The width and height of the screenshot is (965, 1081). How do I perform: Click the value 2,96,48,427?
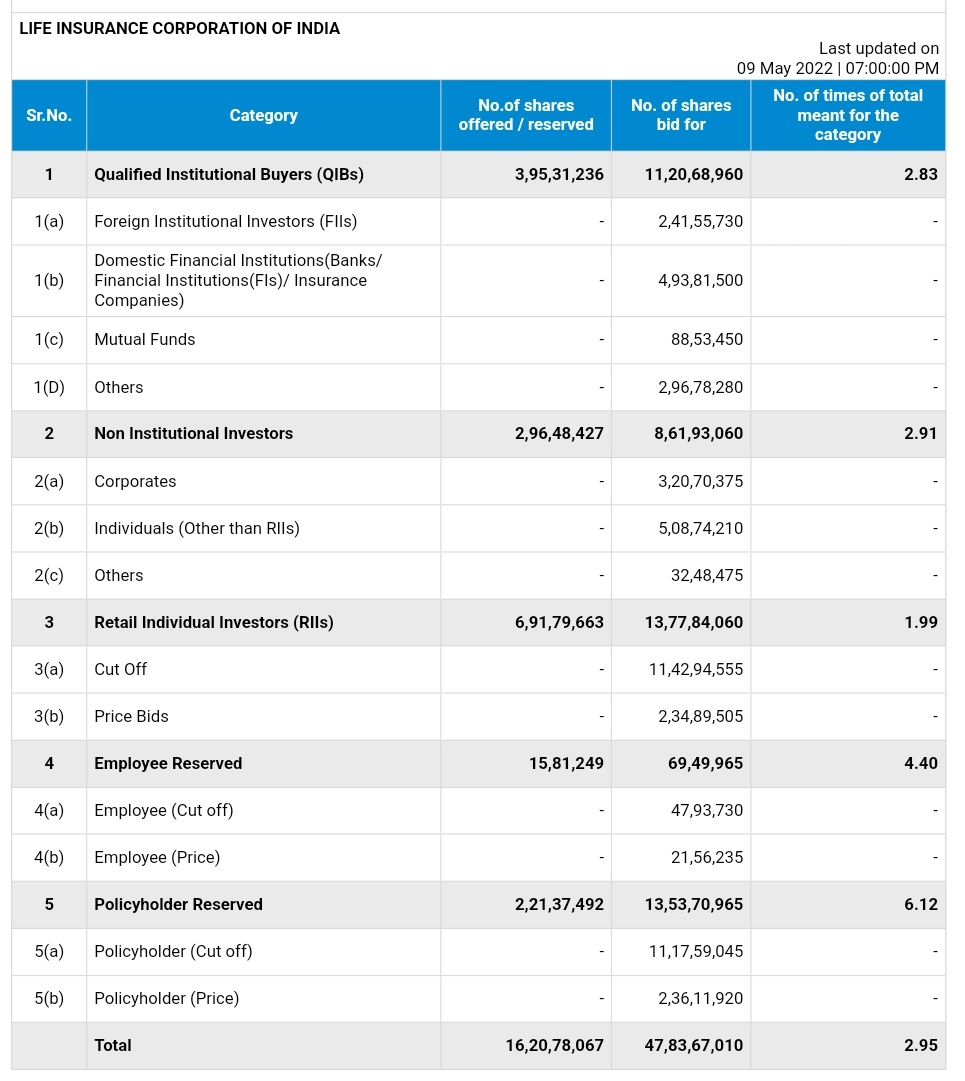(x=559, y=434)
